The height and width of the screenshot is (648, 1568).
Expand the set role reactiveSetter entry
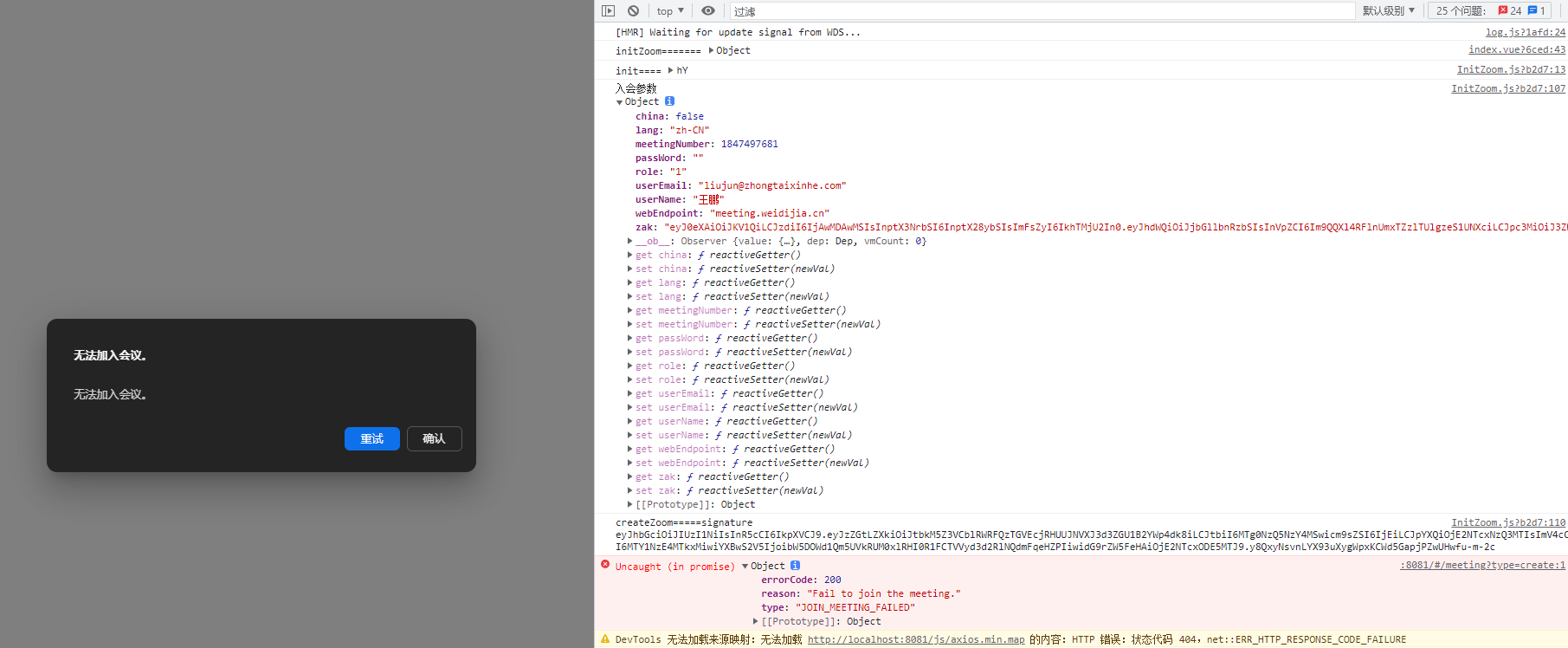click(629, 379)
